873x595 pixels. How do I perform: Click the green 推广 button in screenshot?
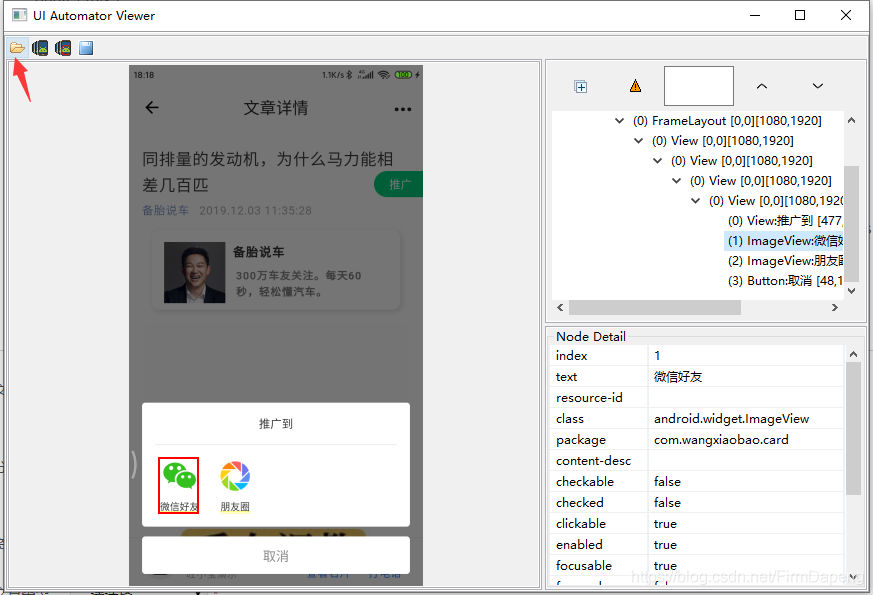click(398, 184)
